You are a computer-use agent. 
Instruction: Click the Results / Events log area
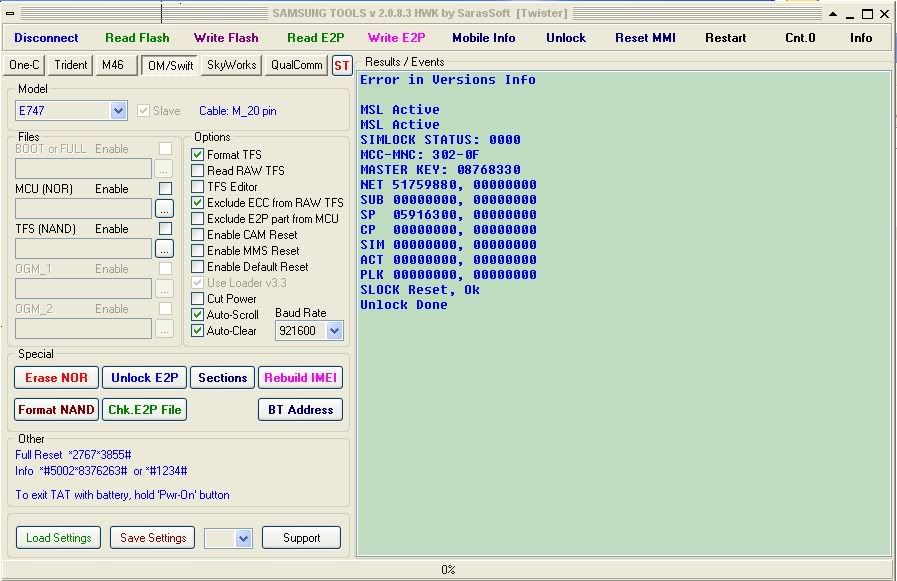[624, 313]
